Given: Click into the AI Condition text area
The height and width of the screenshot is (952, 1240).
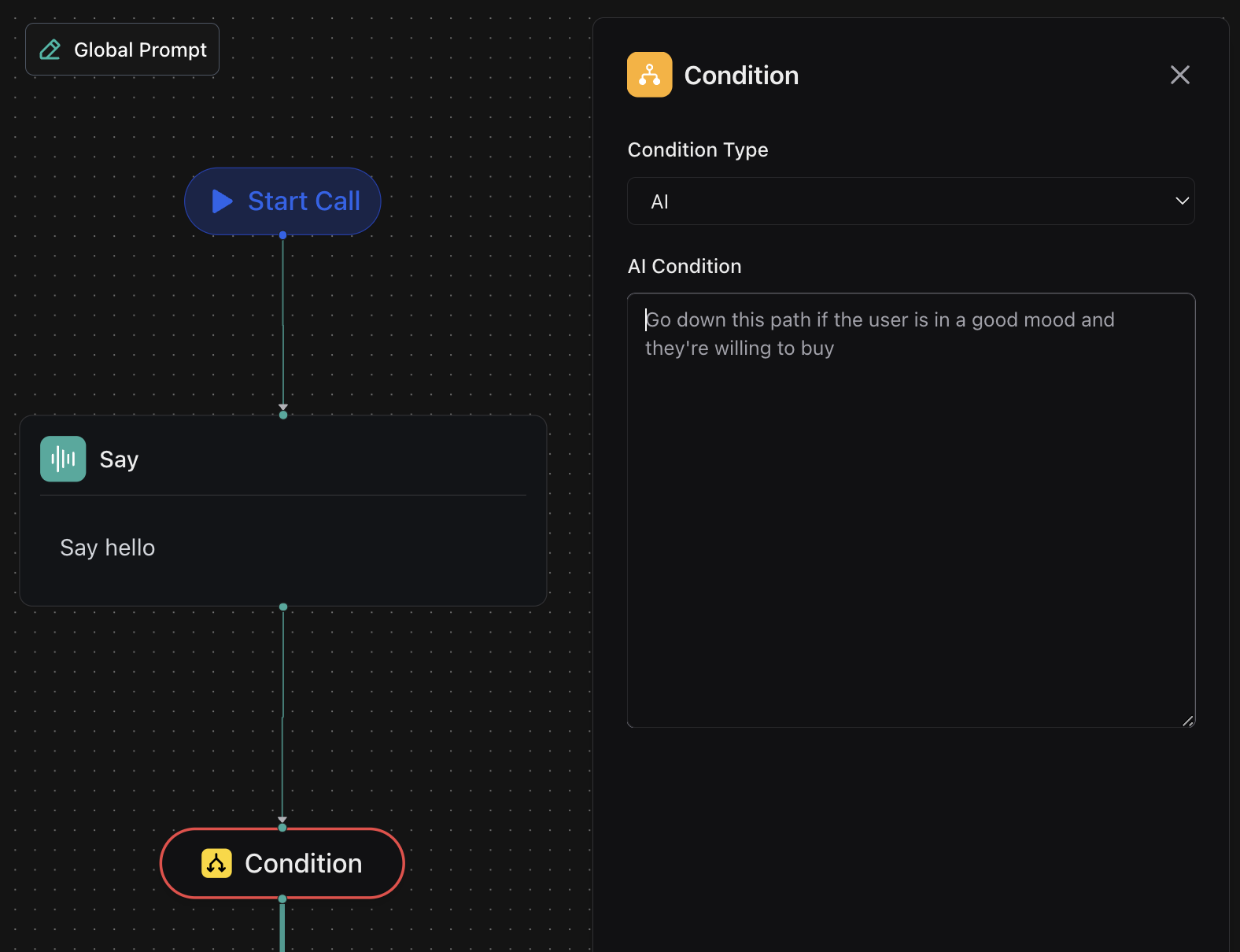Looking at the screenshot, I should click(x=910, y=510).
